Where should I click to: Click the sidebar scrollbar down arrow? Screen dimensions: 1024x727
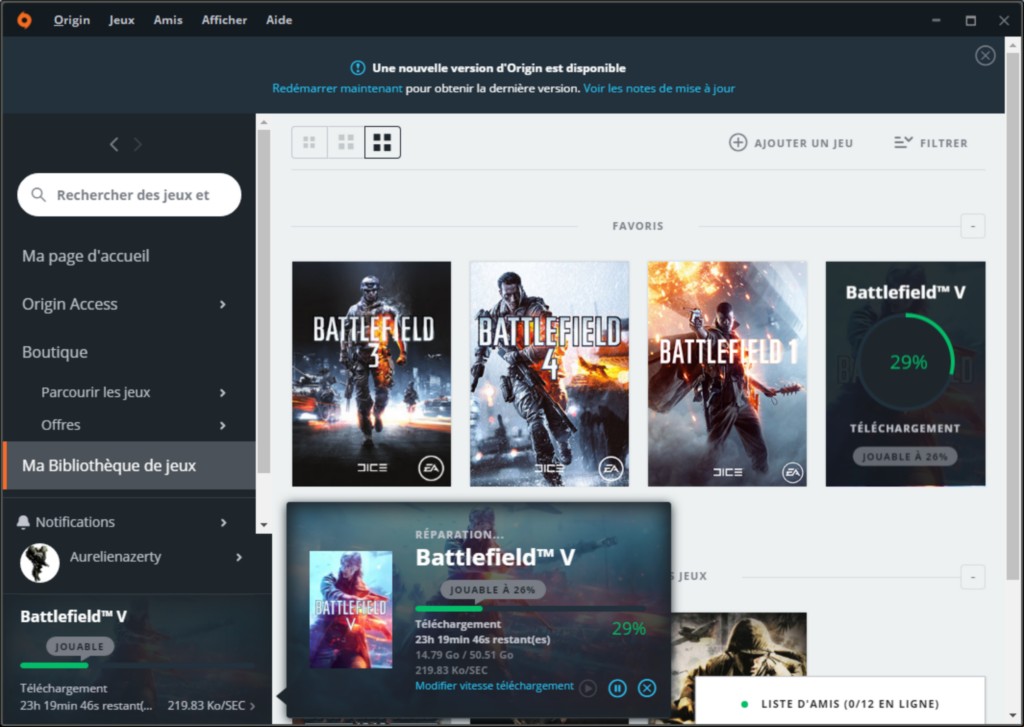coord(264,525)
